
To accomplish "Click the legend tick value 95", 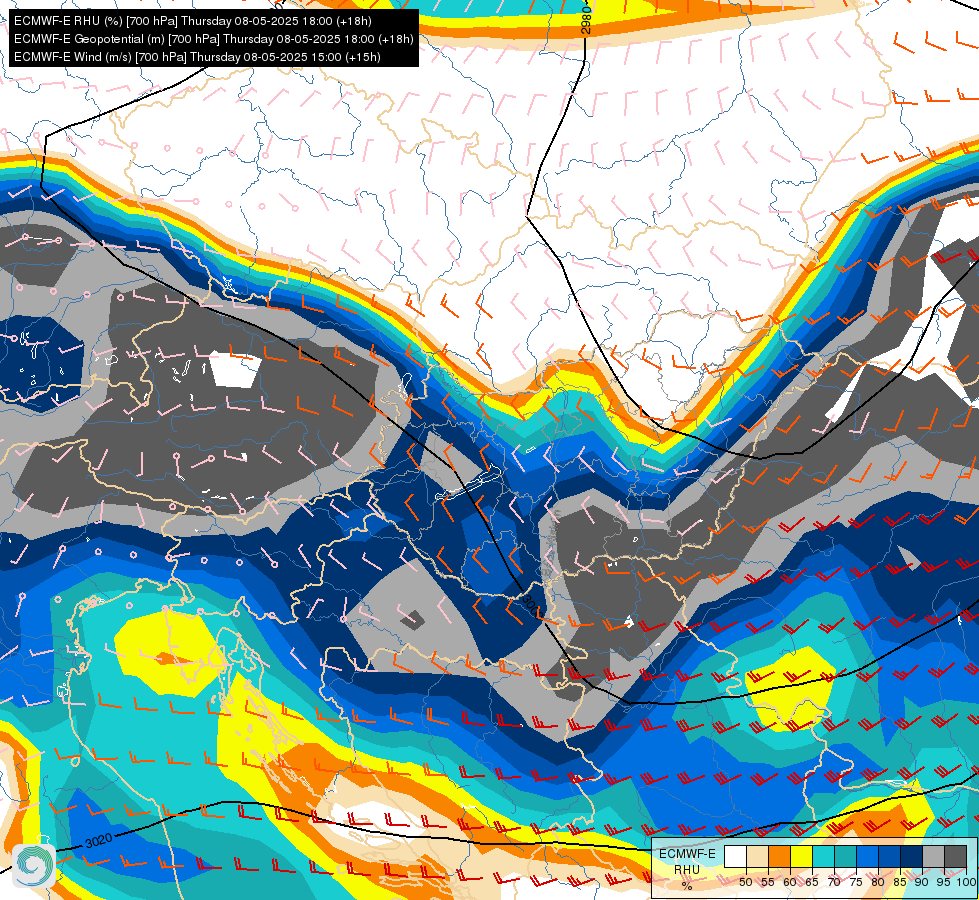I will point(943,883).
